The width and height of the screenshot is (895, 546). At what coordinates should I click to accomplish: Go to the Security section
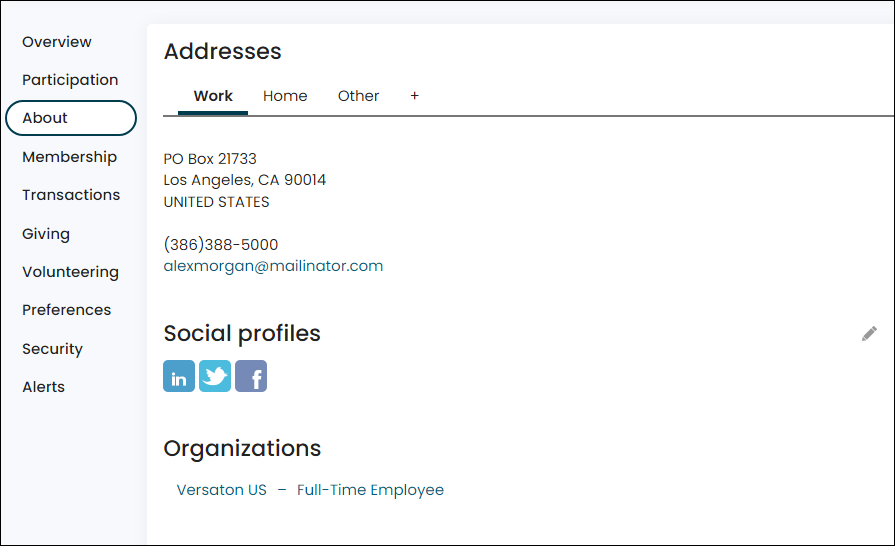52,349
